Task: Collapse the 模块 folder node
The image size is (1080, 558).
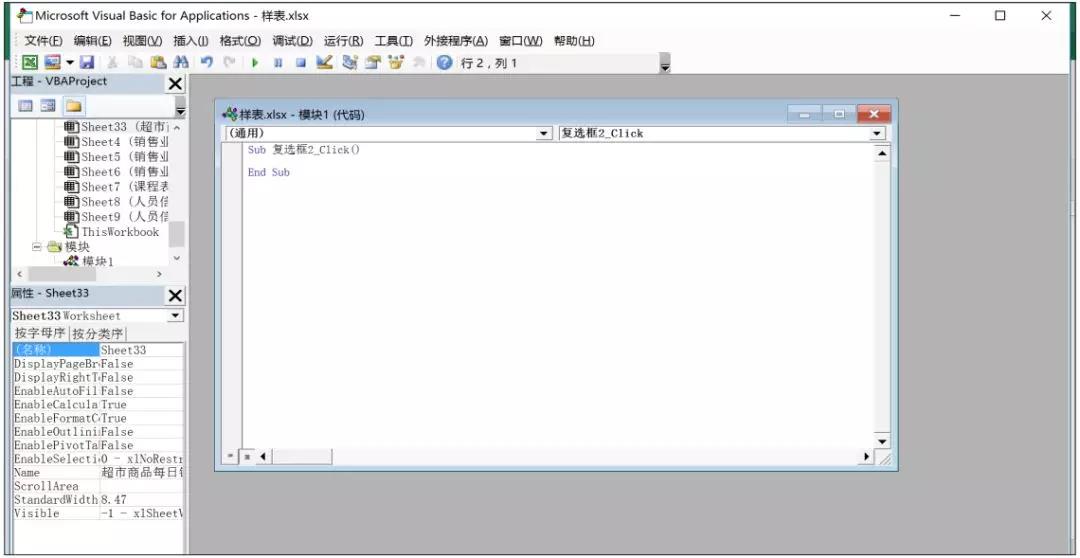Action: pyautogui.click(x=37, y=247)
